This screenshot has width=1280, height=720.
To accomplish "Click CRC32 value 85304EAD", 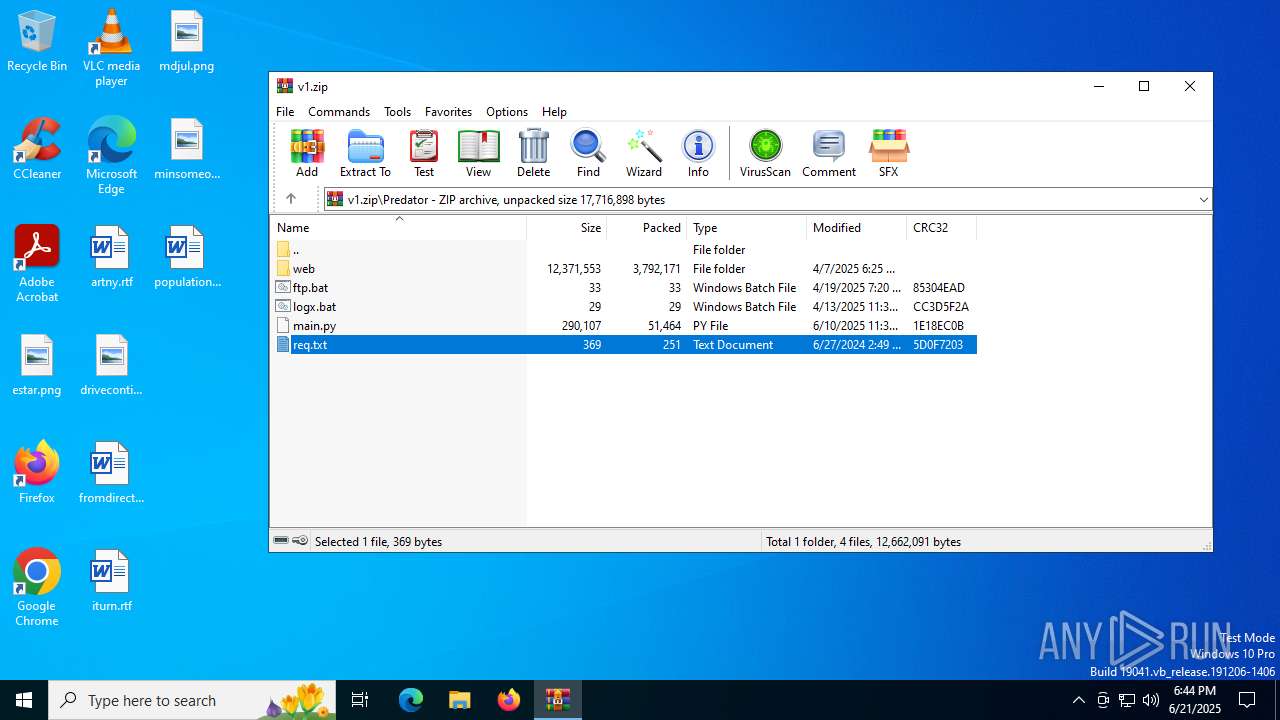I will point(938,288).
